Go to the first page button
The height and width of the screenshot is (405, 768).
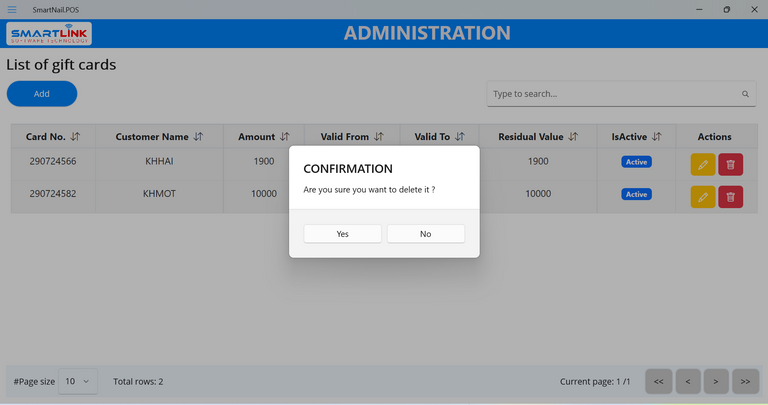658,381
